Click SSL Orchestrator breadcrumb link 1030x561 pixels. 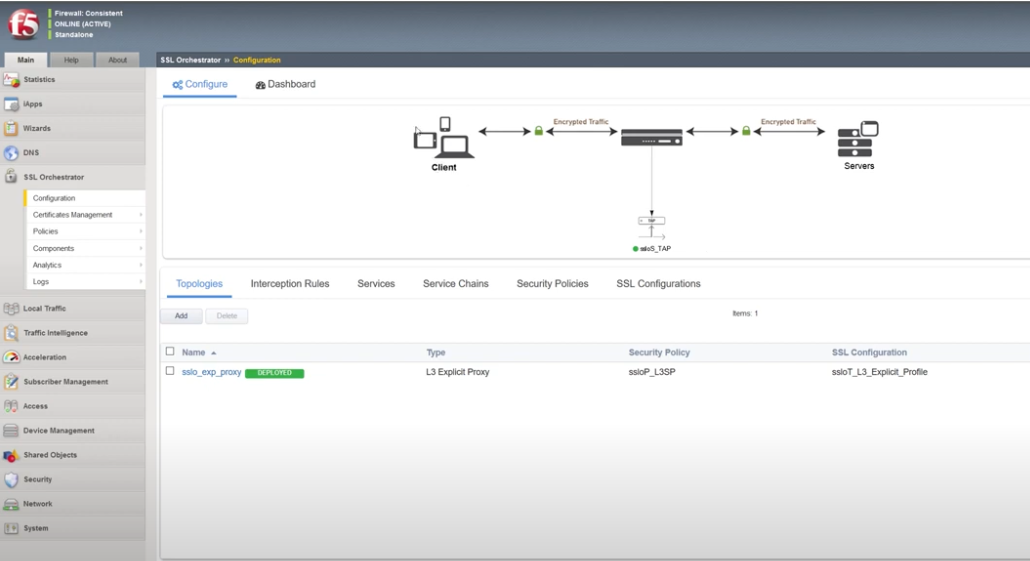190,60
